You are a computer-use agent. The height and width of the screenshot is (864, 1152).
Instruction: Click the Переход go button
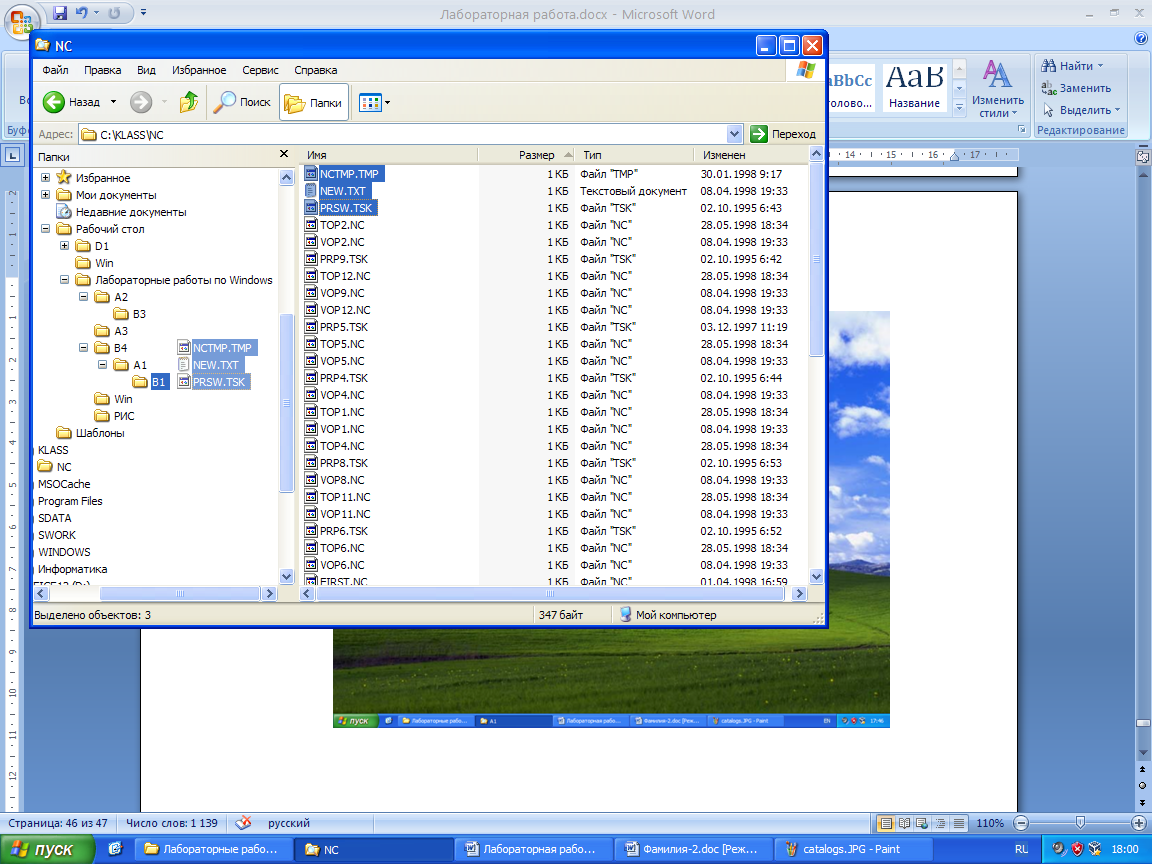point(783,134)
